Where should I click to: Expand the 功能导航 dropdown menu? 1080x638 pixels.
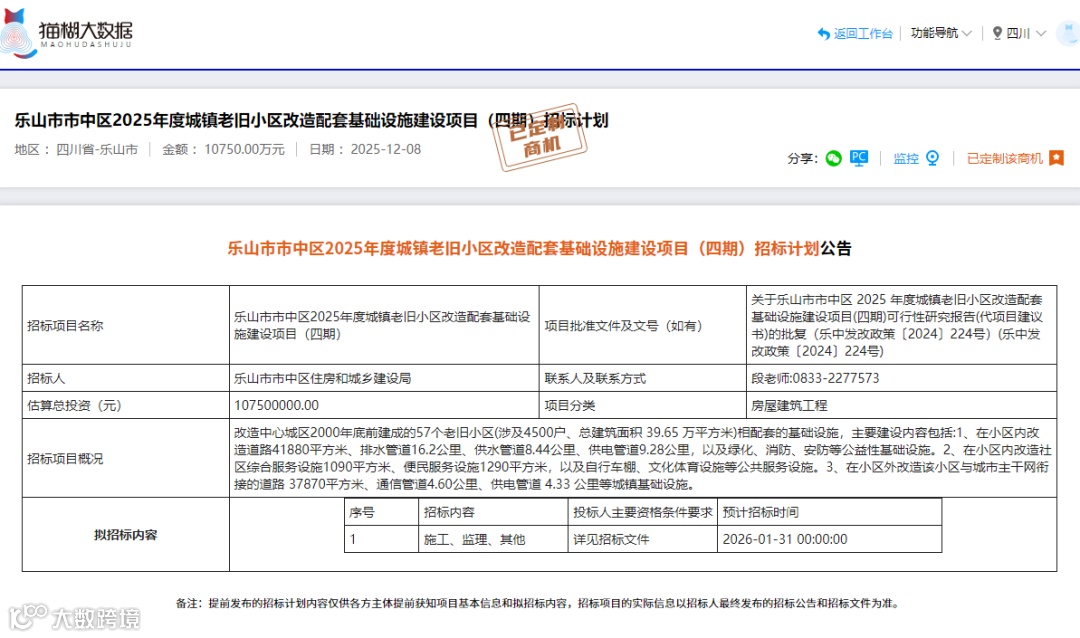(941, 33)
